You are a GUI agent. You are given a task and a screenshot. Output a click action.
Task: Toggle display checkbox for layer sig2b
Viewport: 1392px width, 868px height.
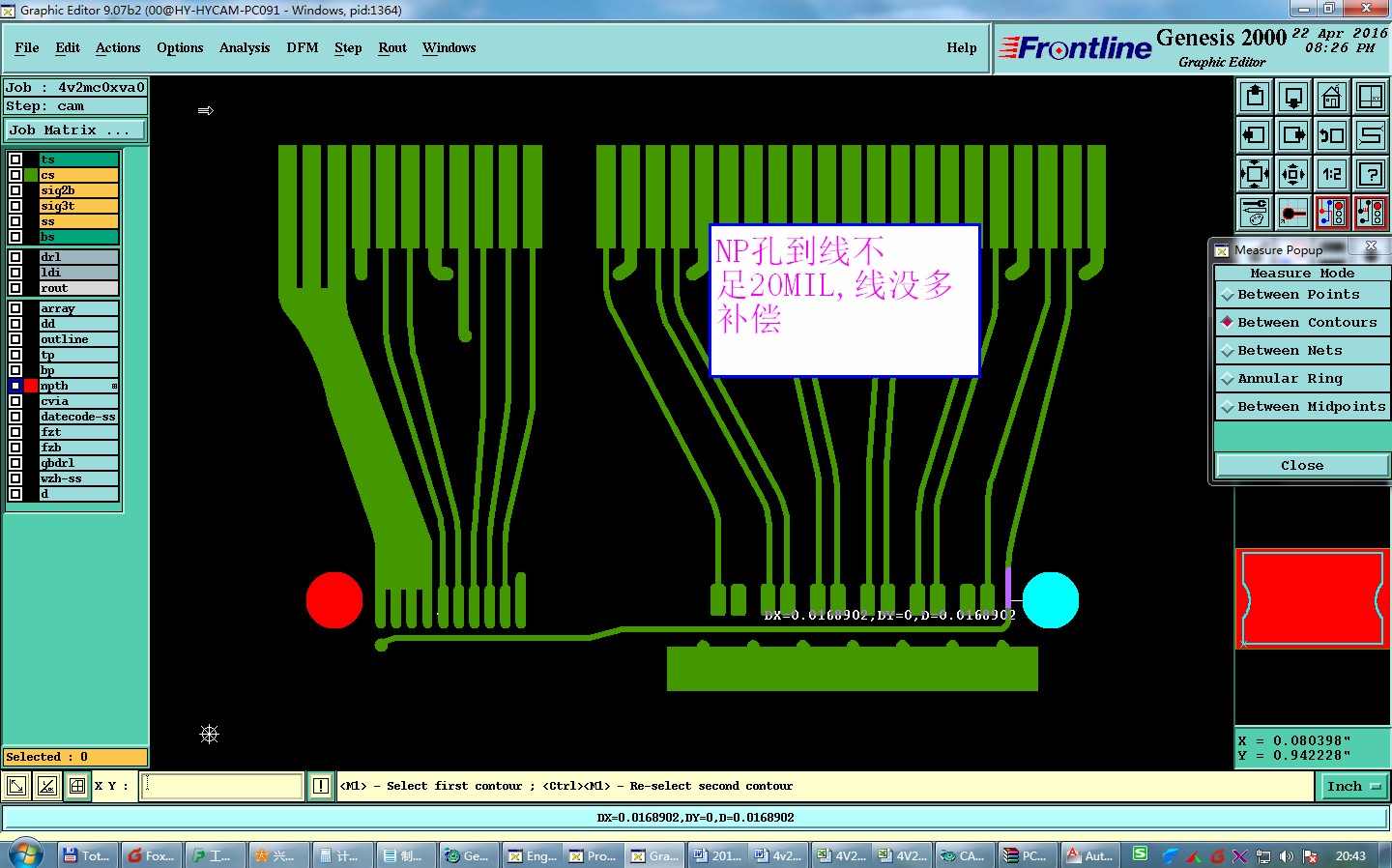[x=15, y=190]
